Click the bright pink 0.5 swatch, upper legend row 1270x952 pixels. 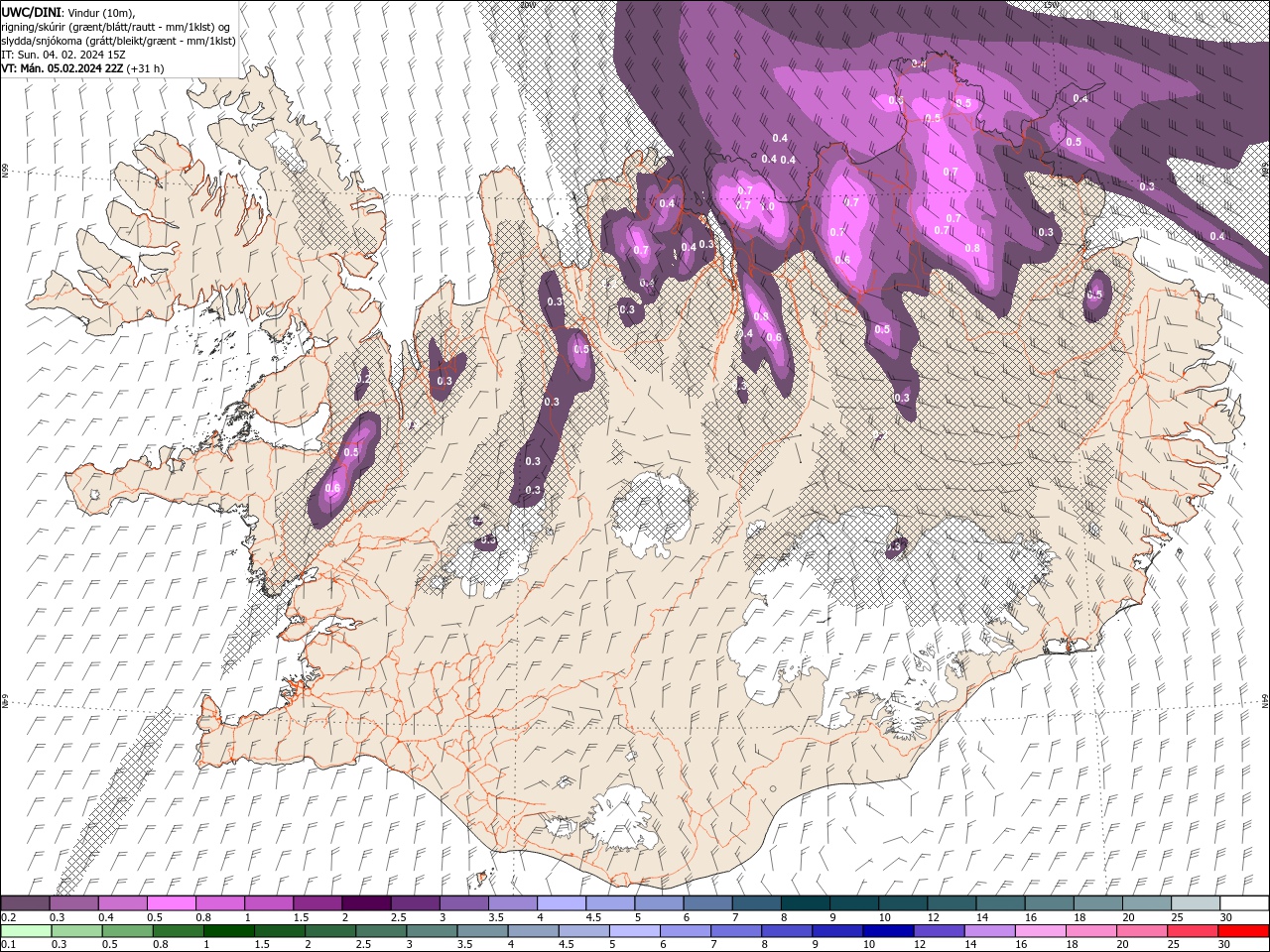point(171,903)
